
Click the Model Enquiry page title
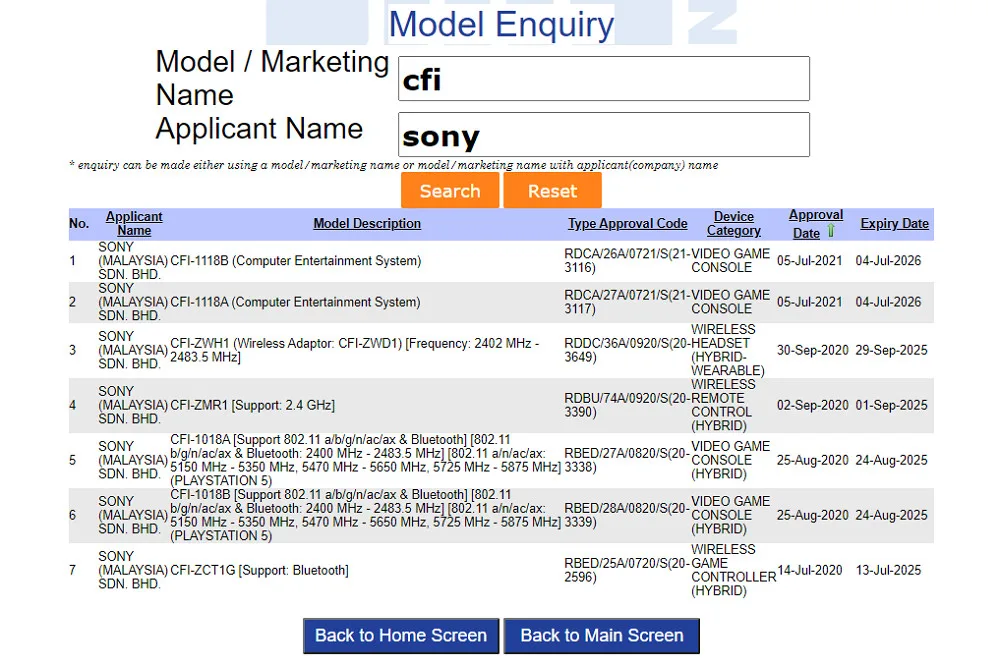click(501, 24)
